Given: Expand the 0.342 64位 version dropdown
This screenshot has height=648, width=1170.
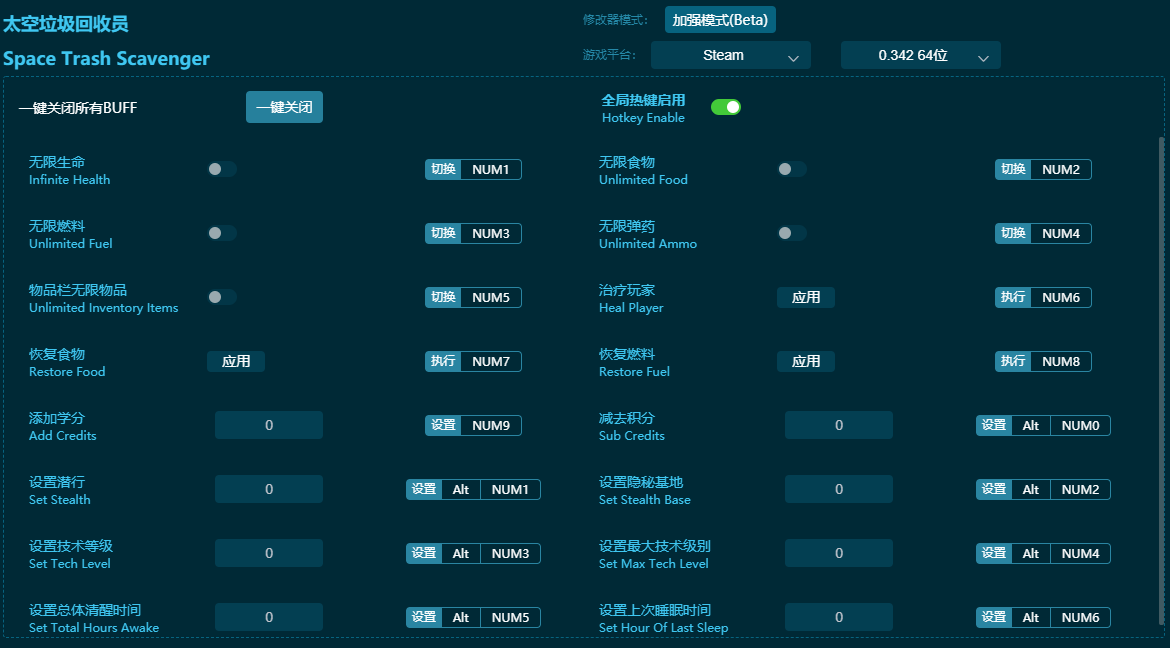Looking at the screenshot, I should point(920,56).
